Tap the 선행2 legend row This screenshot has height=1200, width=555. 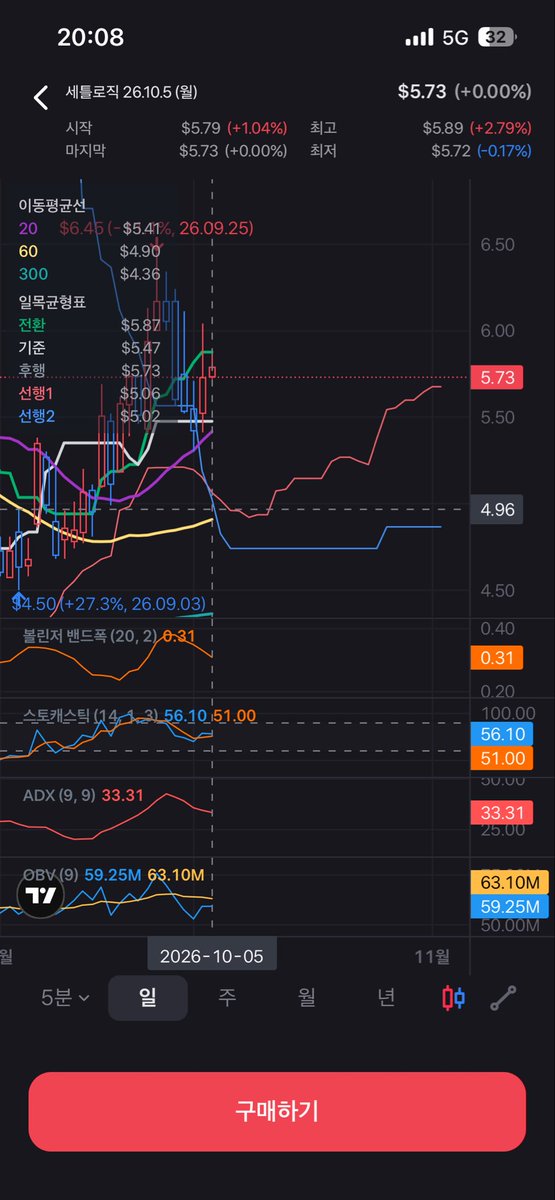(x=89, y=416)
